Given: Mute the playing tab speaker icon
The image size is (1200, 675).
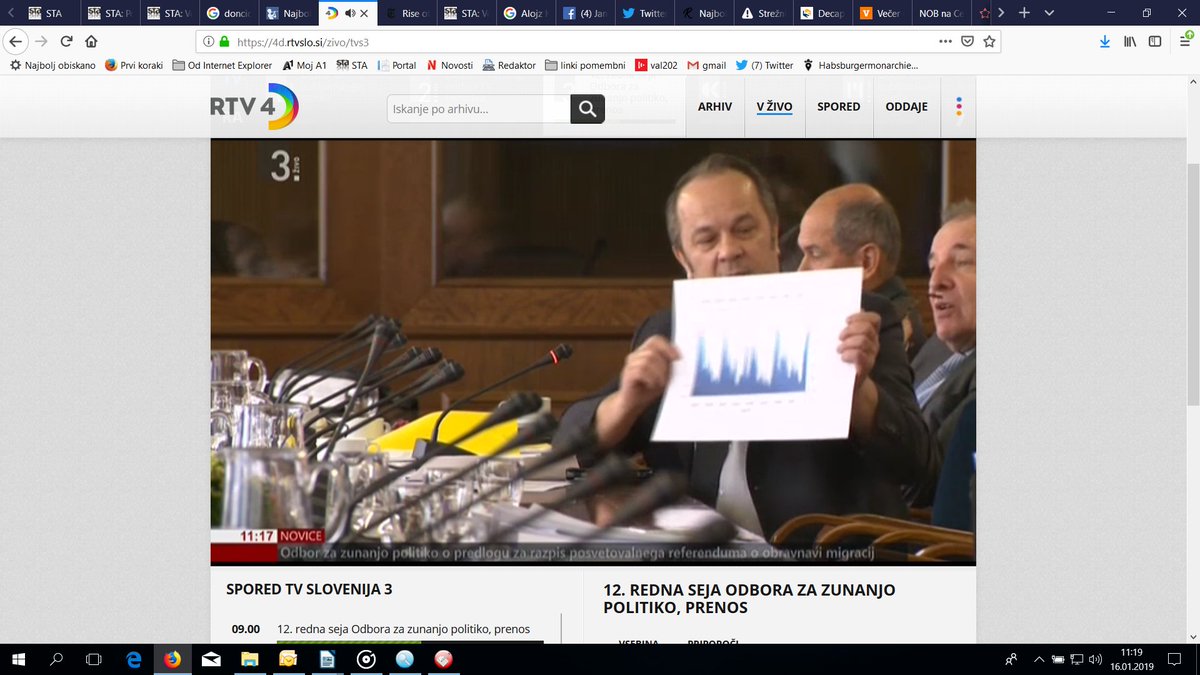Looking at the screenshot, I should (x=349, y=14).
